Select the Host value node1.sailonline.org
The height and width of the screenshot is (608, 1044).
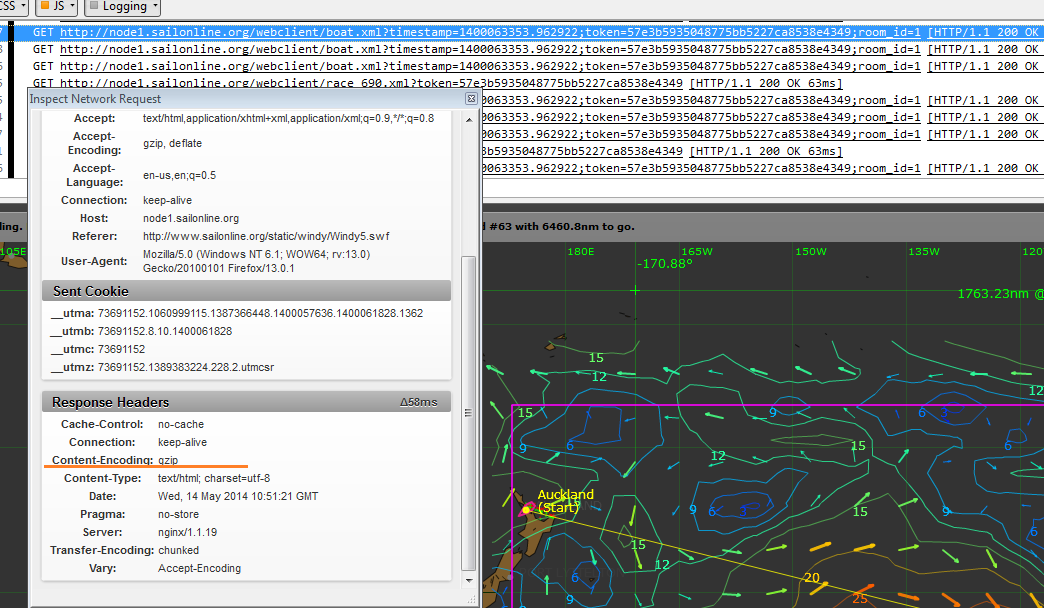[x=190, y=218]
